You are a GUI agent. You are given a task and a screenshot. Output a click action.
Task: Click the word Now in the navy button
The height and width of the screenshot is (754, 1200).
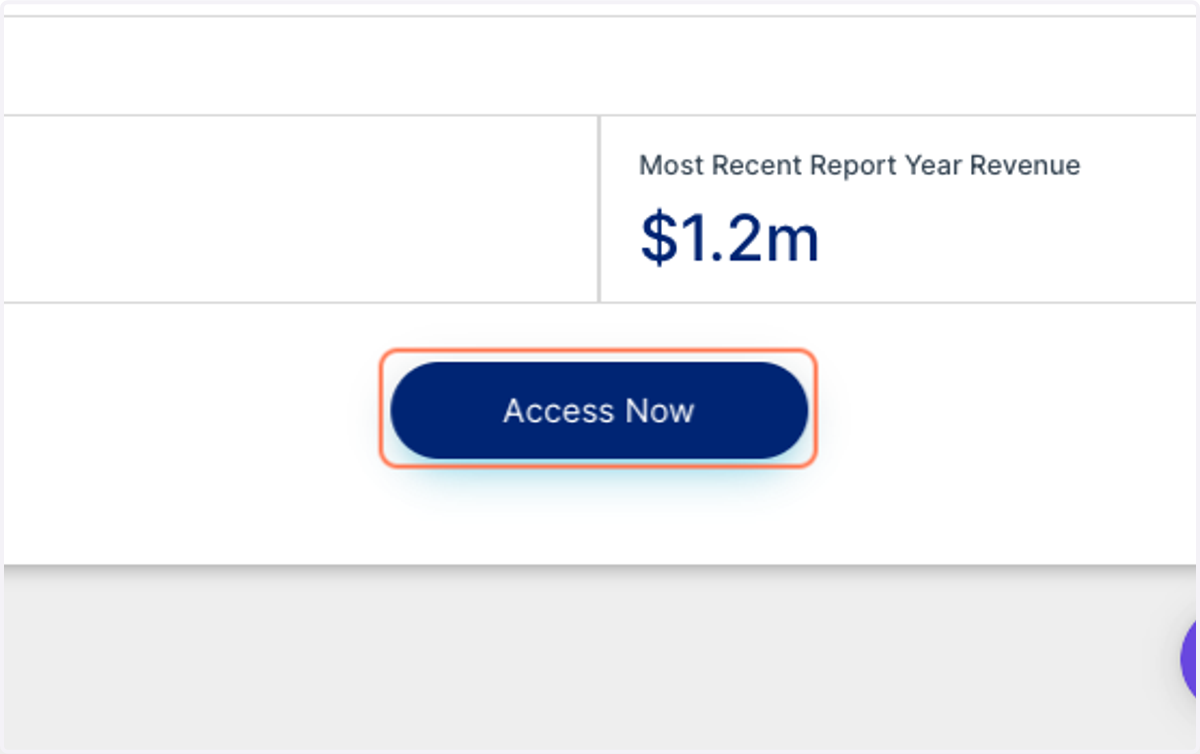coord(659,411)
